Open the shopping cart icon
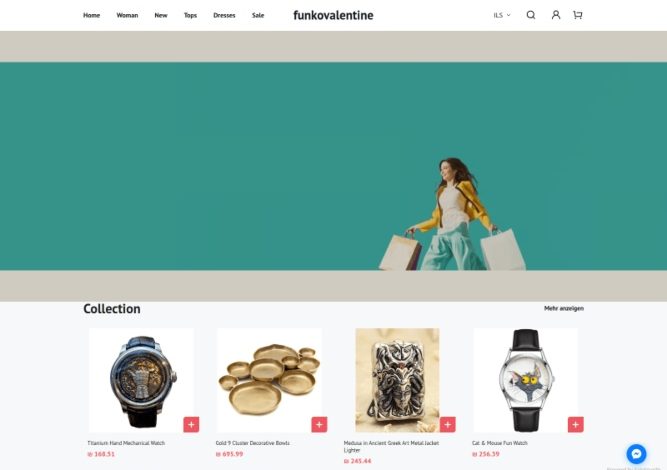The image size is (667, 470). tap(577, 15)
